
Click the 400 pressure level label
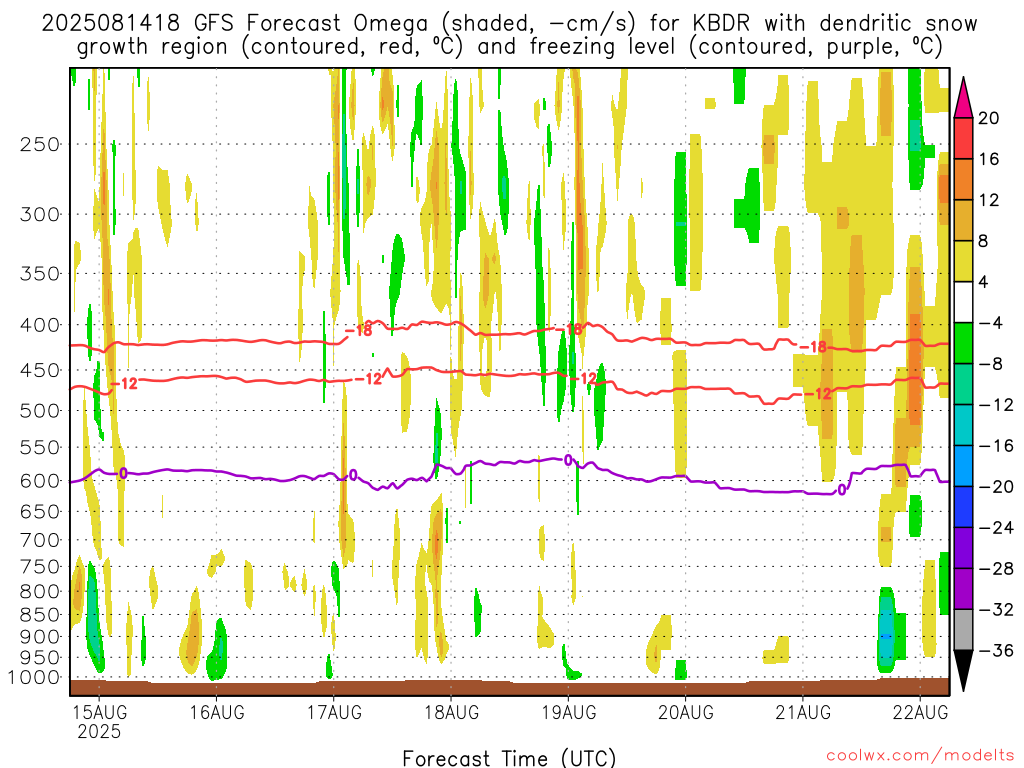point(40,325)
